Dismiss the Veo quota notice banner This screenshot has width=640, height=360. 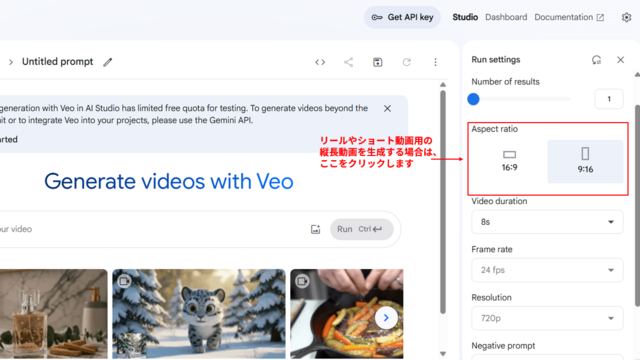387,109
